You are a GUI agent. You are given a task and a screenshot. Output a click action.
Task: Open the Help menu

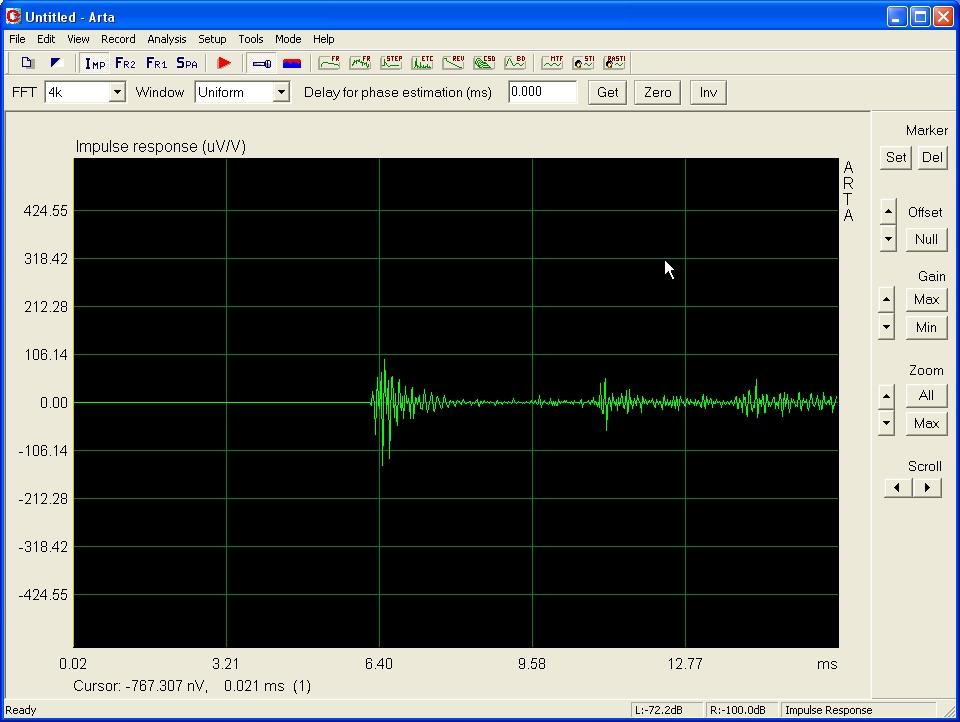pos(323,39)
